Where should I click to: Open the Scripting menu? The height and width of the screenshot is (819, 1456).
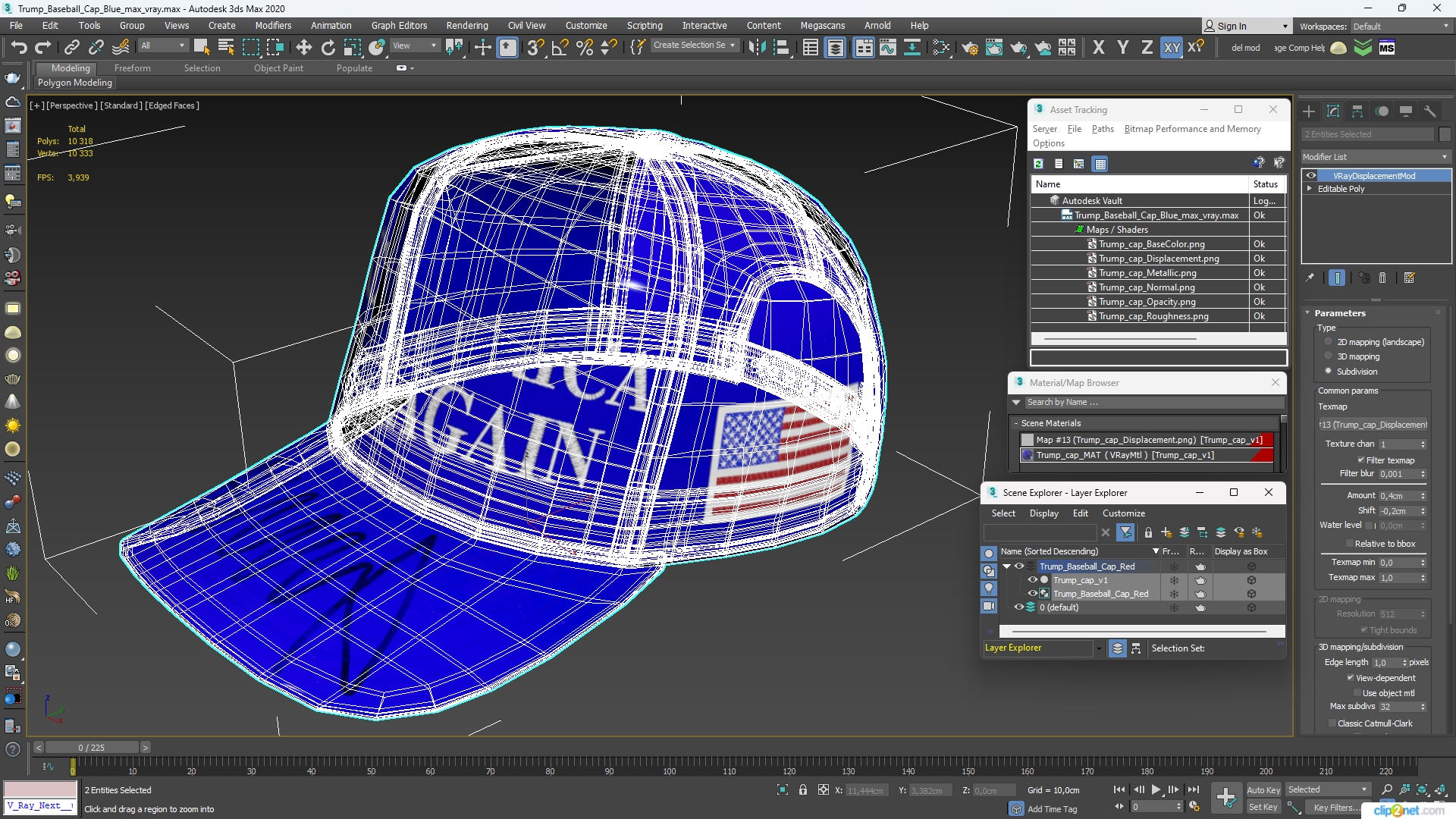645,26
